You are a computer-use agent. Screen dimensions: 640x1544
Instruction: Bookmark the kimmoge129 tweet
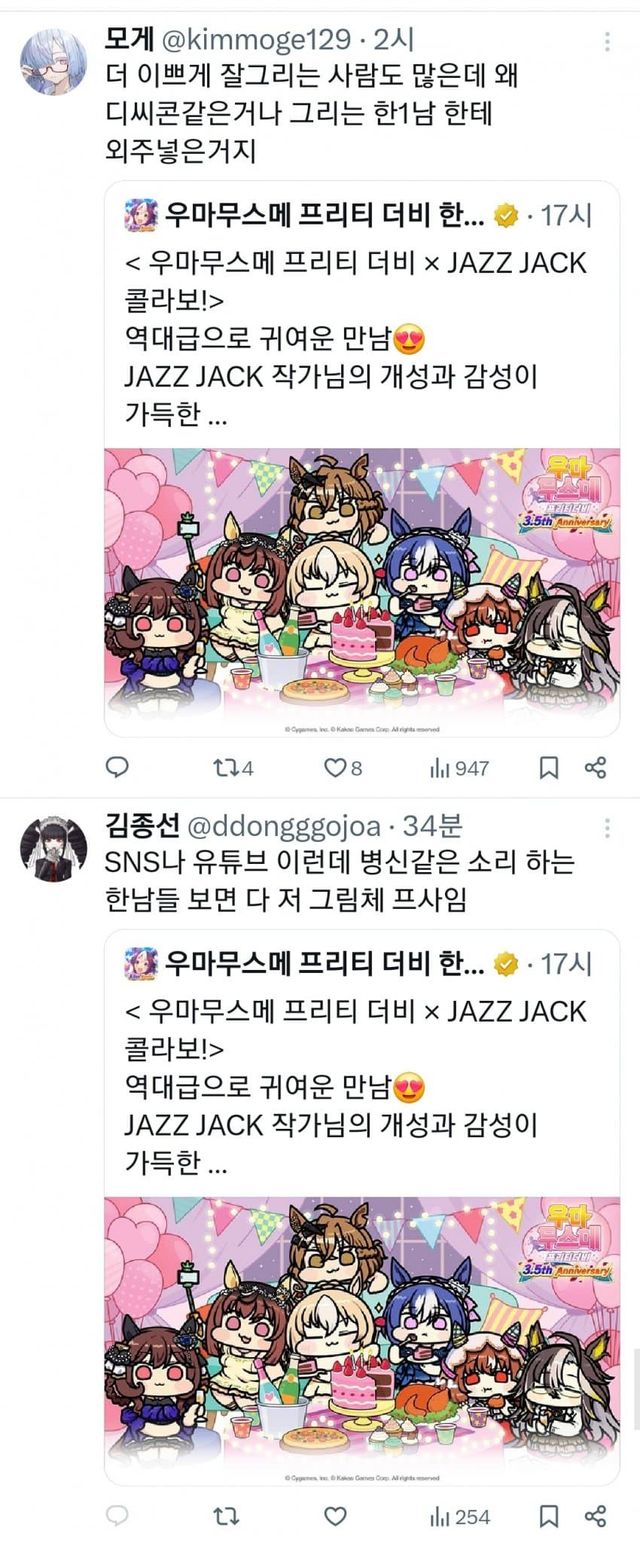pyautogui.click(x=549, y=768)
